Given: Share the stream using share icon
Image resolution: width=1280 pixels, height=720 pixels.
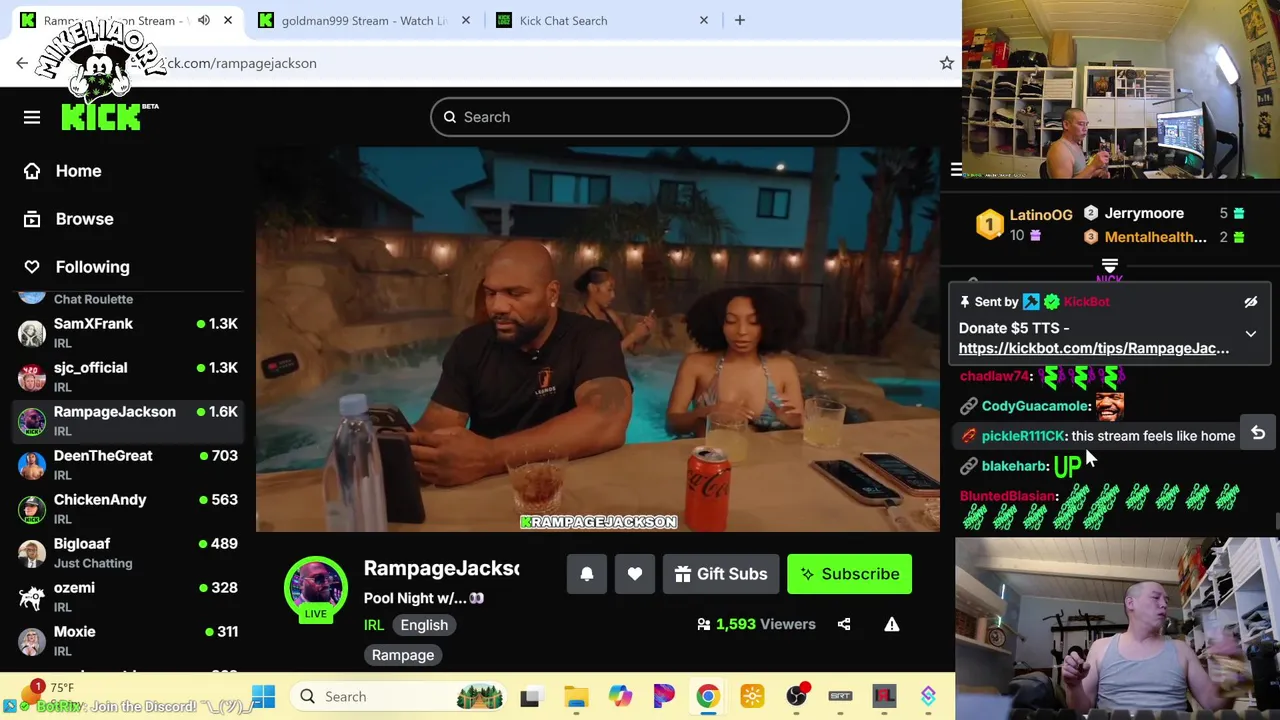Looking at the screenshot, I should tap(844, 624).
